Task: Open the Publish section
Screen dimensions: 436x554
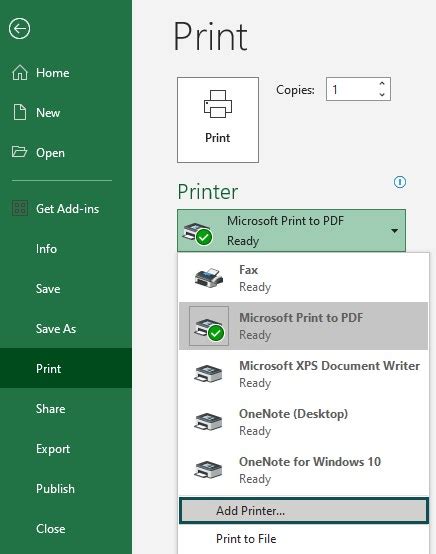Action: pyautogui.click(x=66, y=488)
